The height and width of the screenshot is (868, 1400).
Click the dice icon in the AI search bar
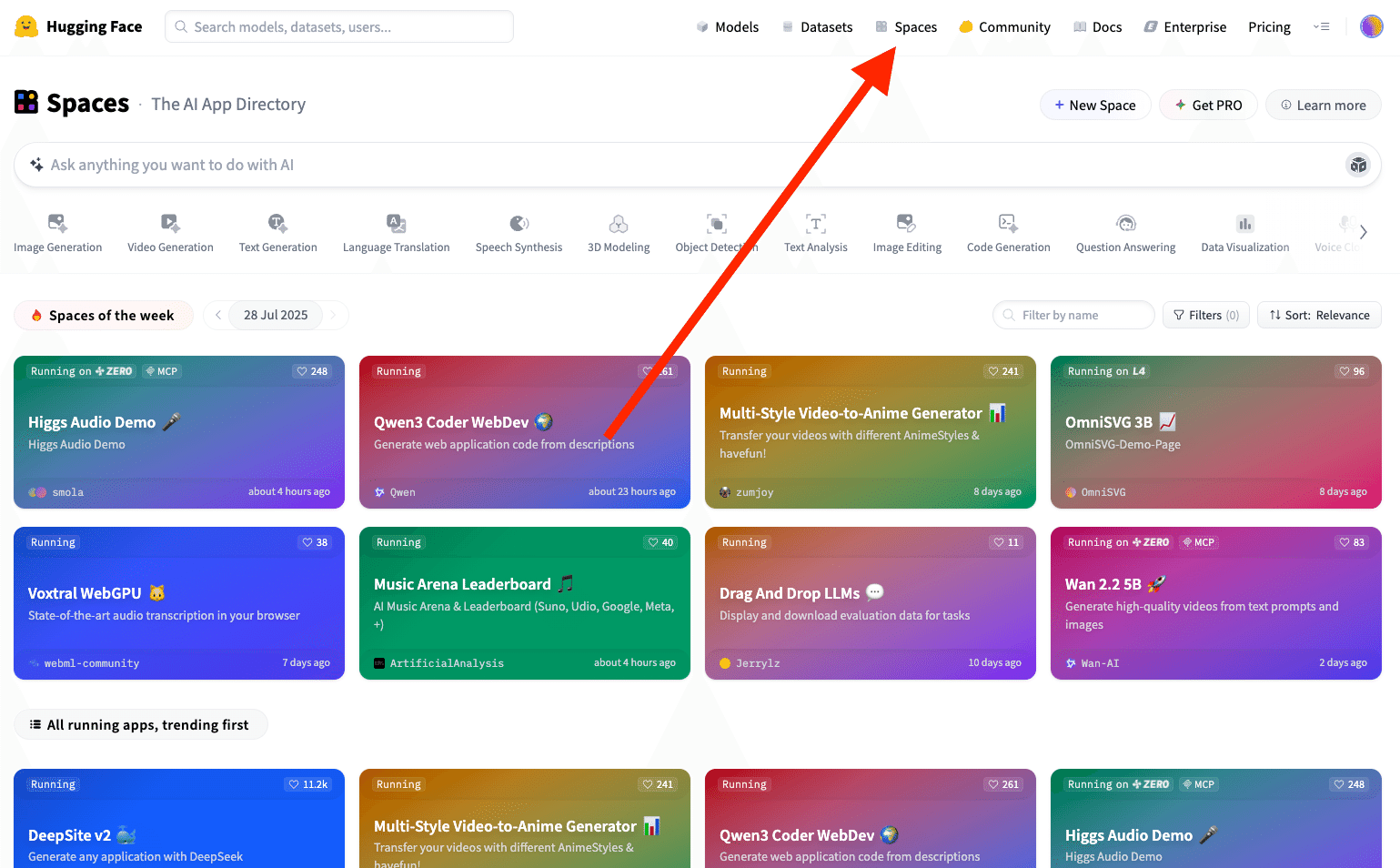coord(1358,165)
